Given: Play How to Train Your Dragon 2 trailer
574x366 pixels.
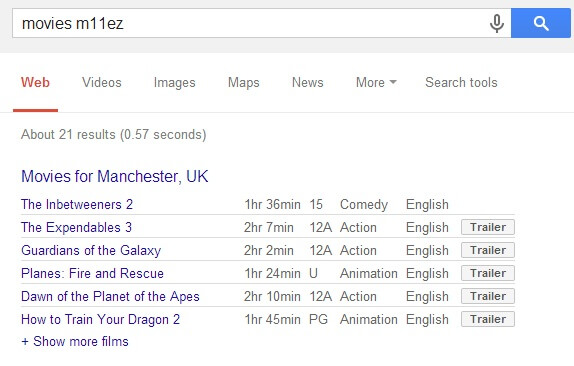Looking at the screenshot, I should click(488, 319).
